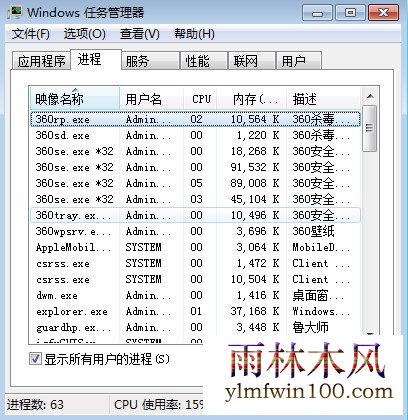Open the 文件(F) menu
The image size is (408, 420).
tap(31, 34)
